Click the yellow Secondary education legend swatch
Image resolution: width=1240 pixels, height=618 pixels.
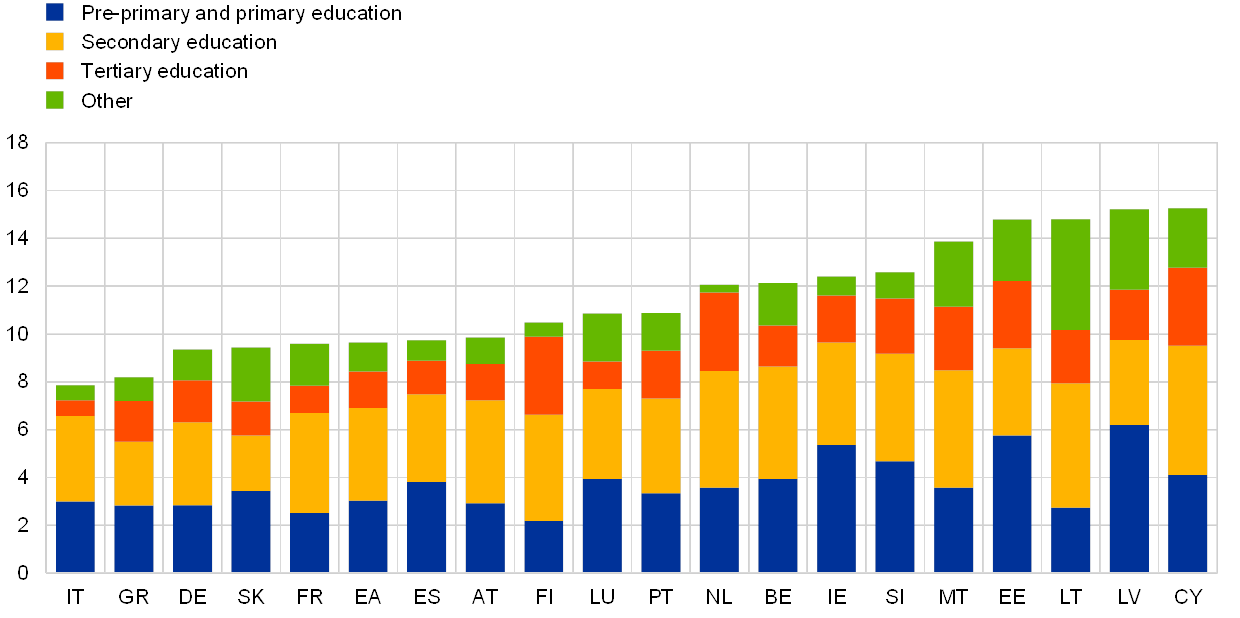[x=55, y=42]
